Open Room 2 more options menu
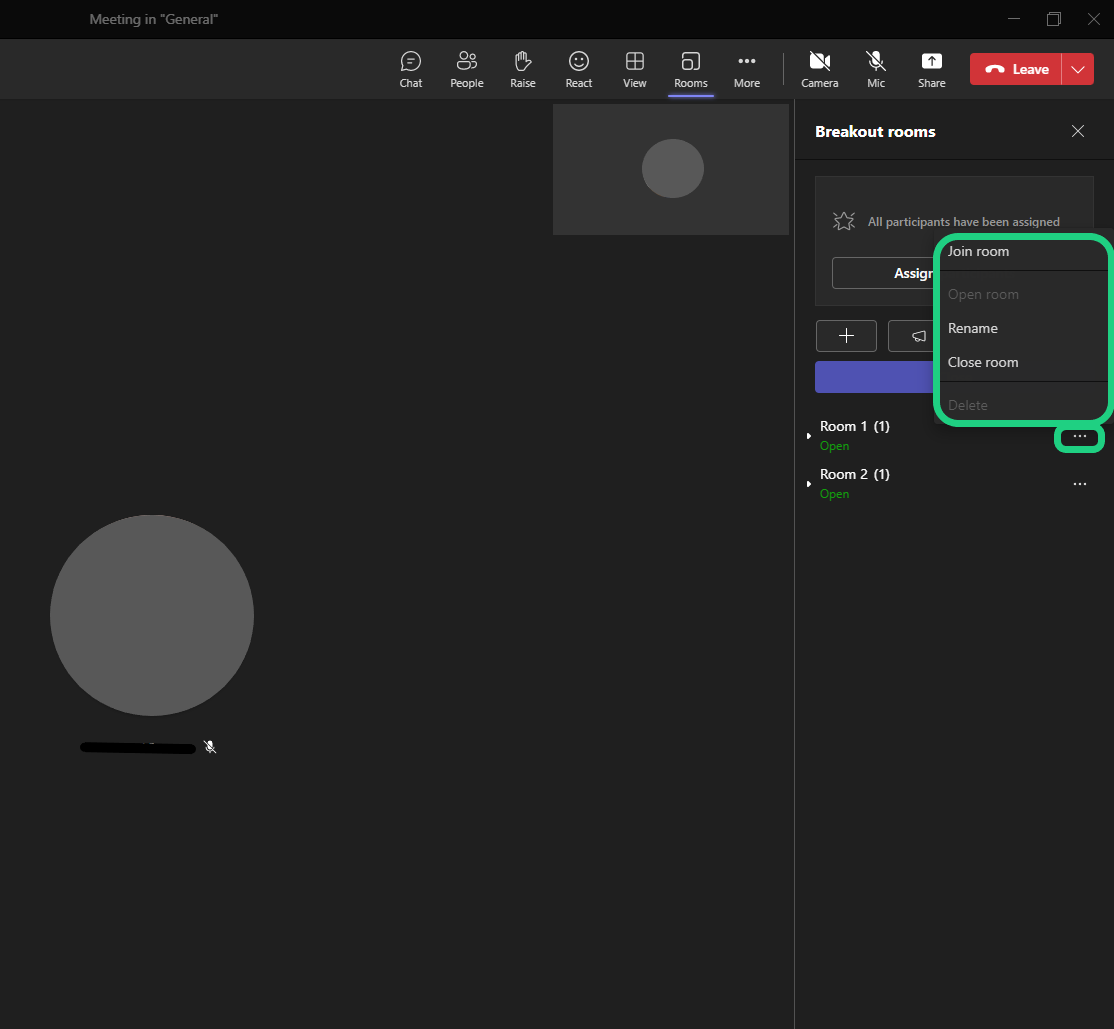 (1079, 484)
